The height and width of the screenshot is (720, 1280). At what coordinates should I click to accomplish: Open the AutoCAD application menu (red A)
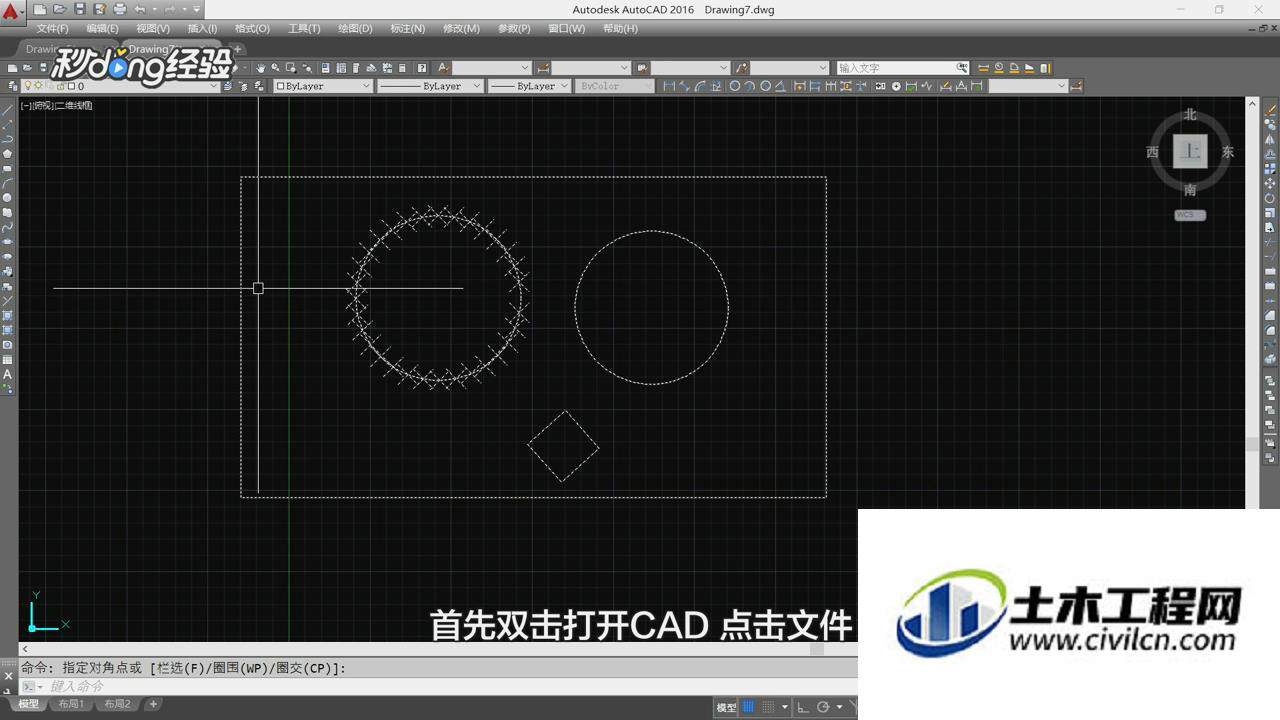click(11, 12)
